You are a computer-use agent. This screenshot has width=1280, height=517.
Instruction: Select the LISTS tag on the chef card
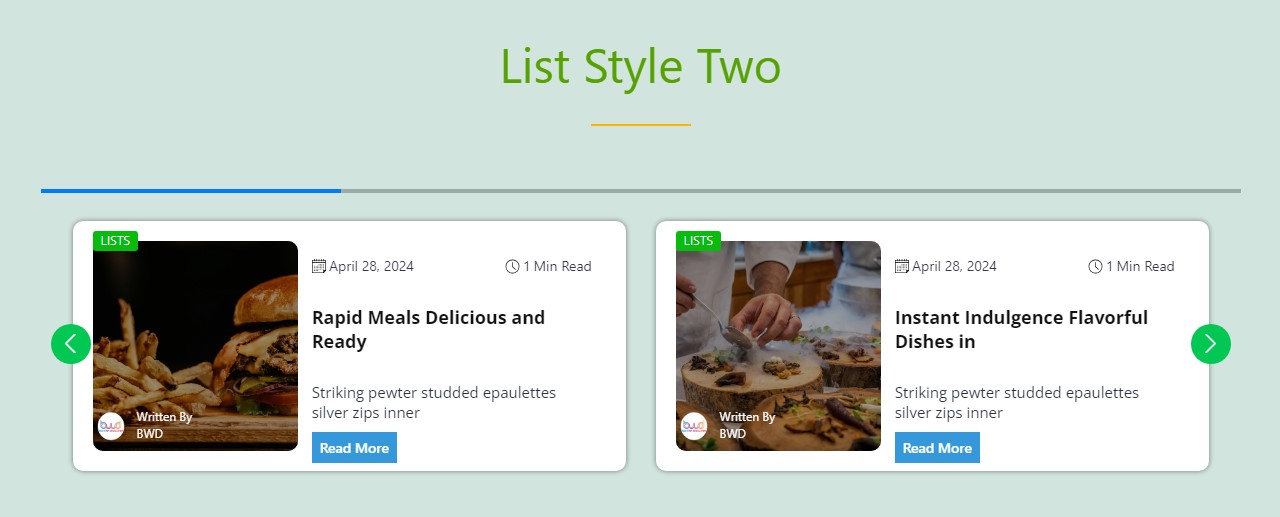pos(698,241)
